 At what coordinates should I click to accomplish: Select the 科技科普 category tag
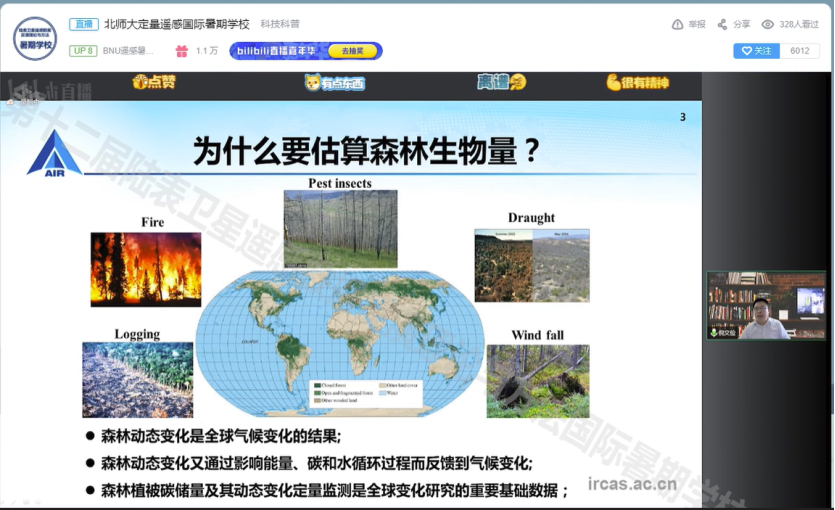tap(280, 24)
